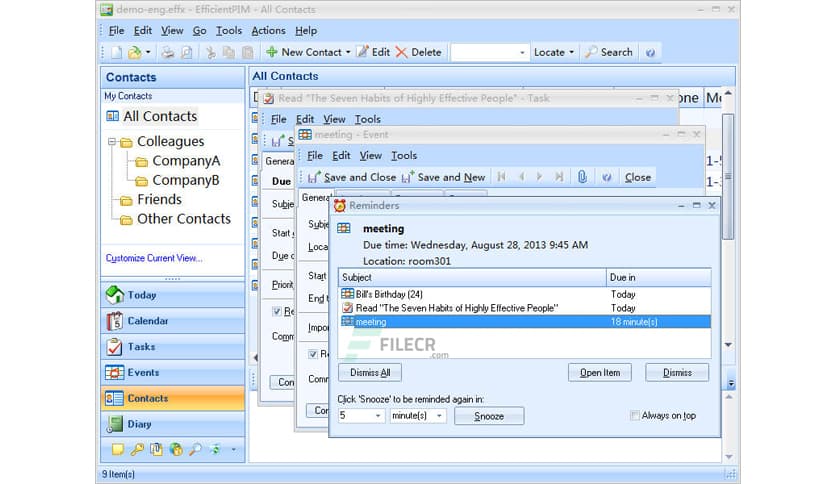Go to first record in Event window

click(x=501, y=177)
